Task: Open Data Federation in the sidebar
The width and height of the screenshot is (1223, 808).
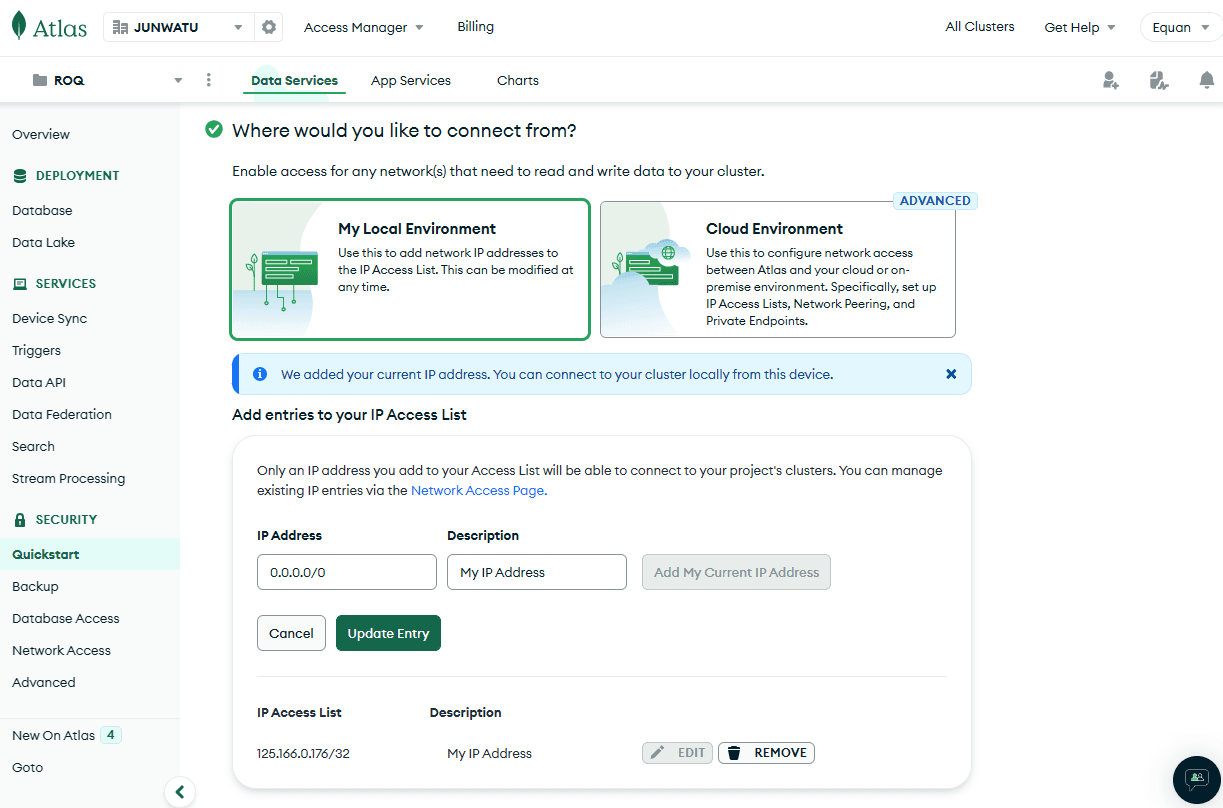Action: 62,414
